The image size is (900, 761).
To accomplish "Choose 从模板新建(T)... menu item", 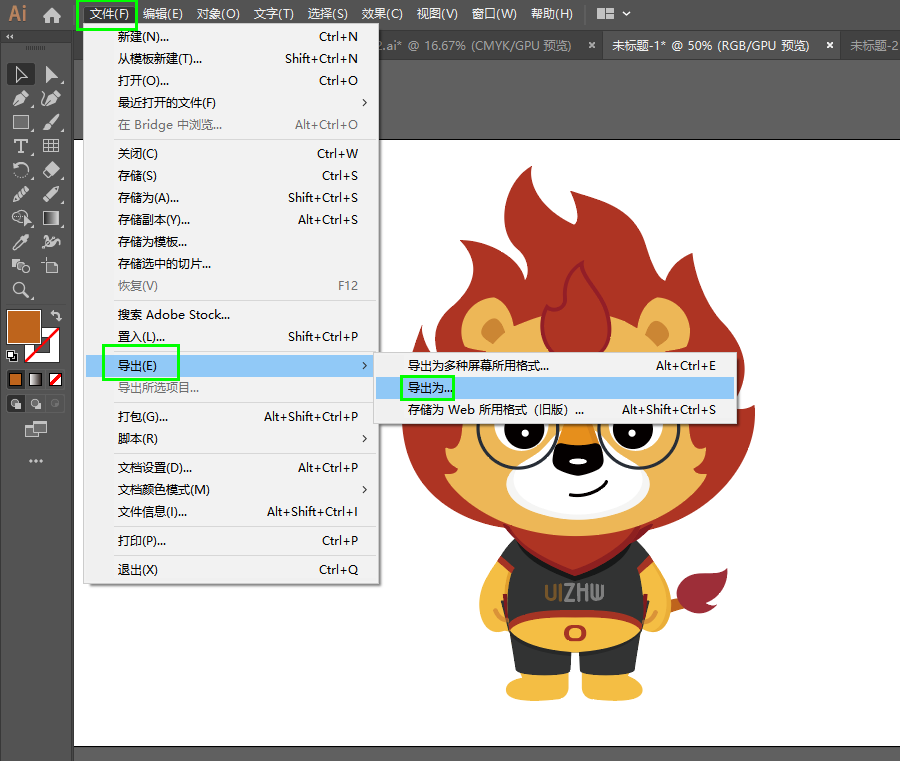I will [231, 59].
